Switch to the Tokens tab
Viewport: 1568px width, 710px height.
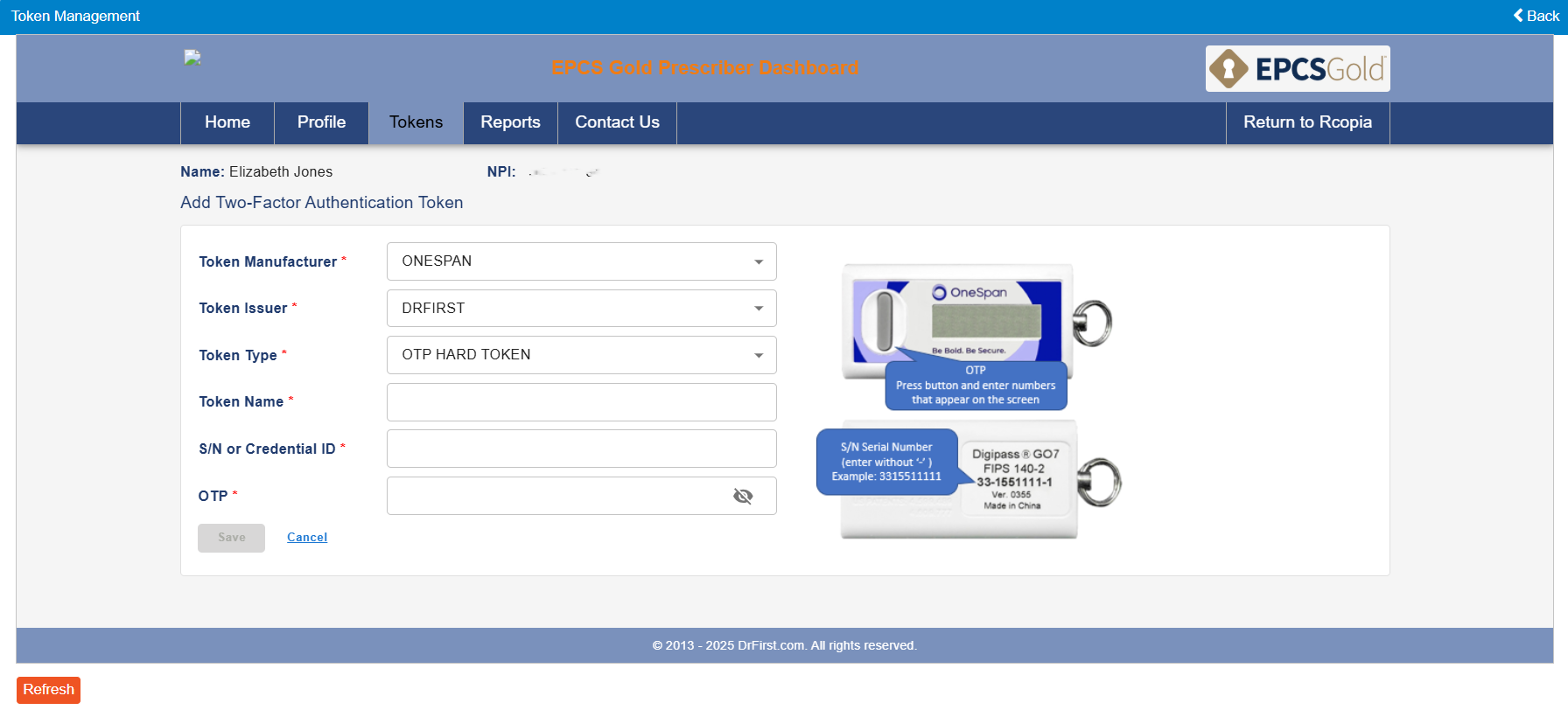(416, 122)
